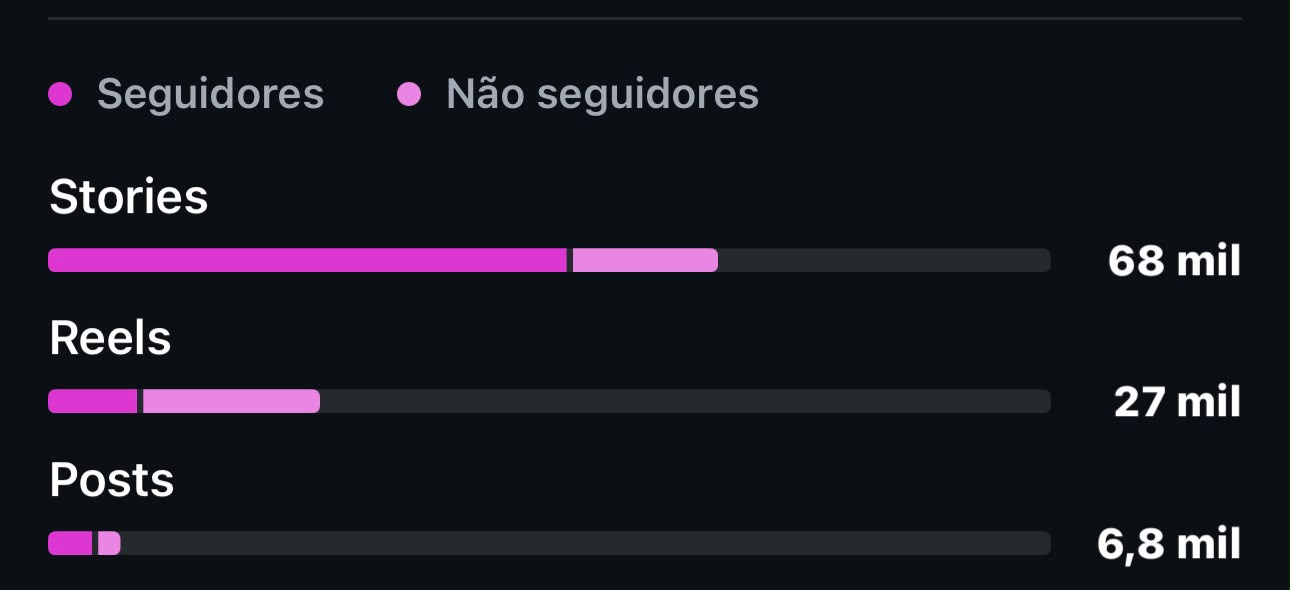Viewport: 1290px width, 590px height.
Task: Click the Não seguidores legend dot
Action: [409, 95]
